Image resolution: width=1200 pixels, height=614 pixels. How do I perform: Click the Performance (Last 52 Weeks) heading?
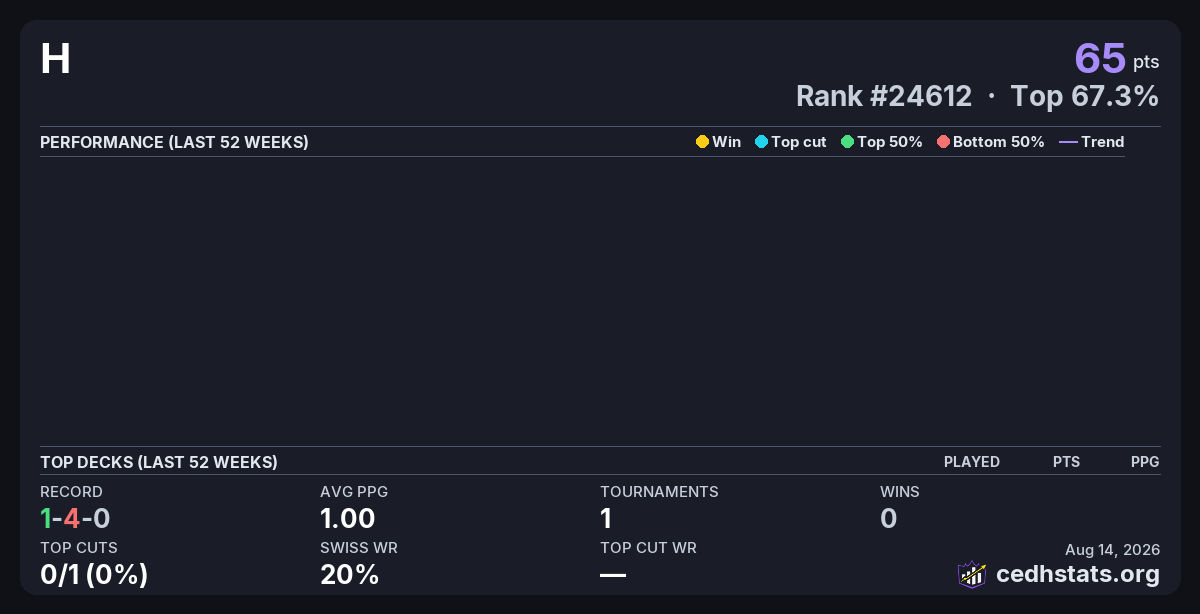[x=174, y=142]
